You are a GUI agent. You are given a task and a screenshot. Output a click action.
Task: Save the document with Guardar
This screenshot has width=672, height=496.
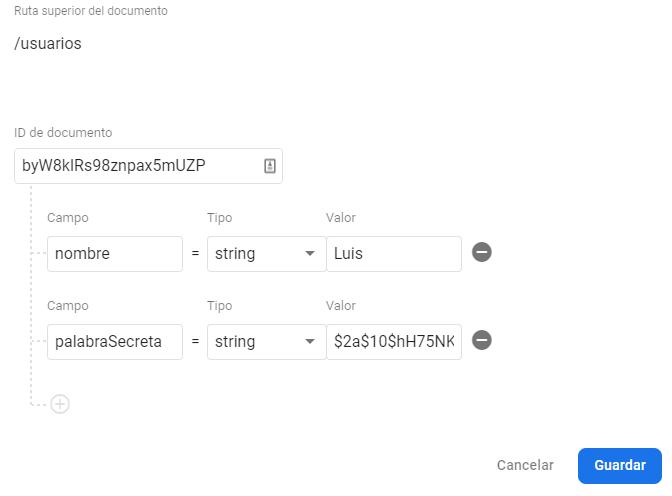coord(619,465)
